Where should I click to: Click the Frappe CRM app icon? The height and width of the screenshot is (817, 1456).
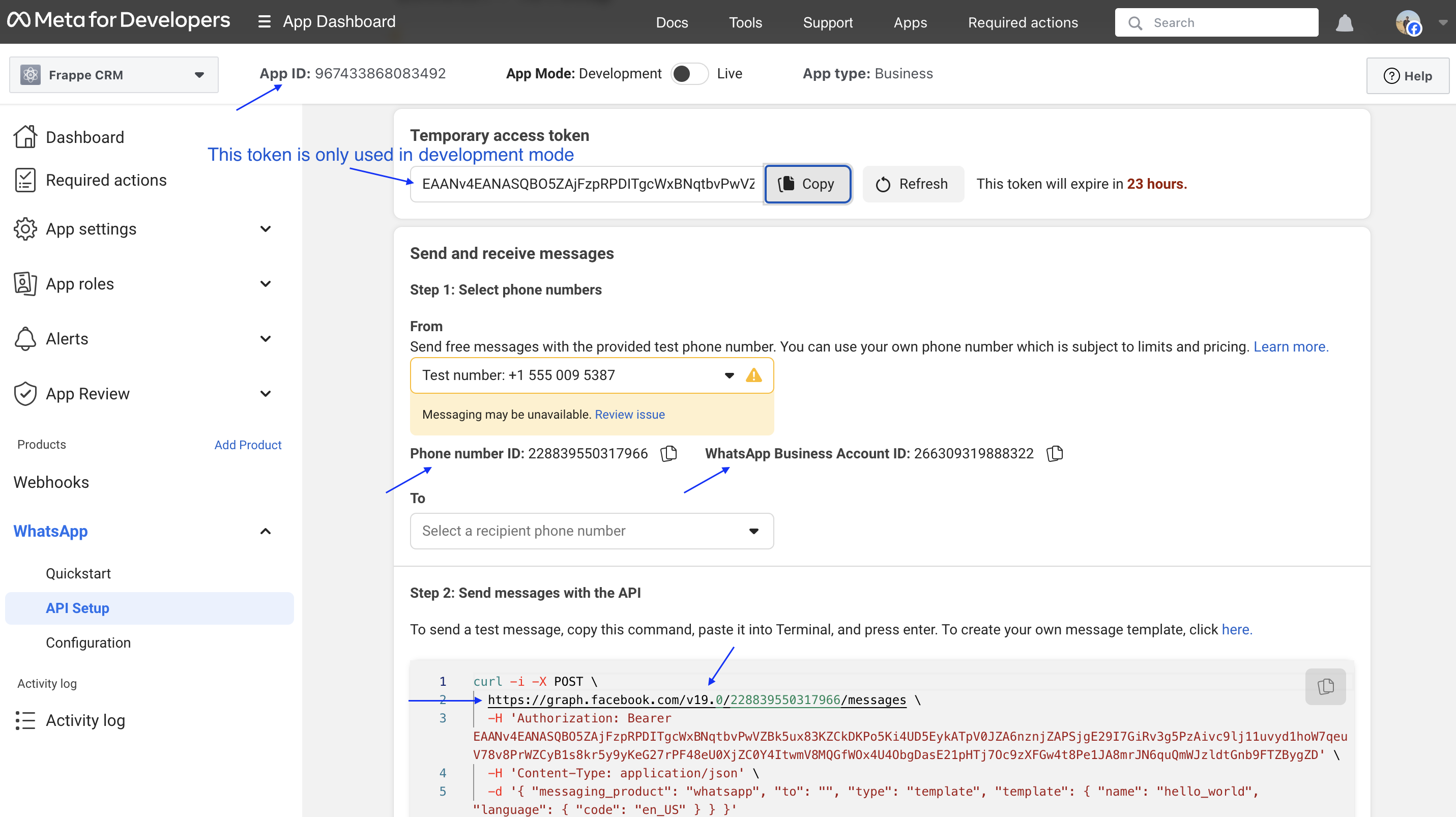pyautogui.click(x=31, y=75)
